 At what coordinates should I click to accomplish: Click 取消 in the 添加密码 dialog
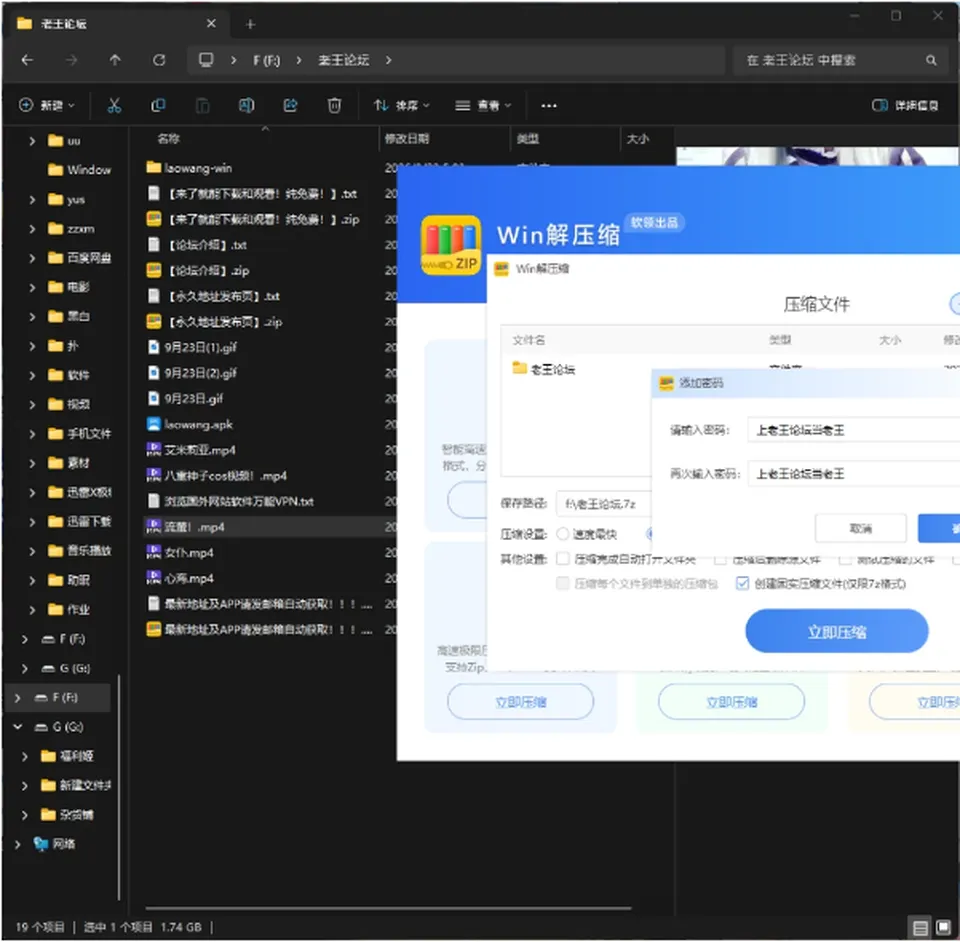[860, 528]
